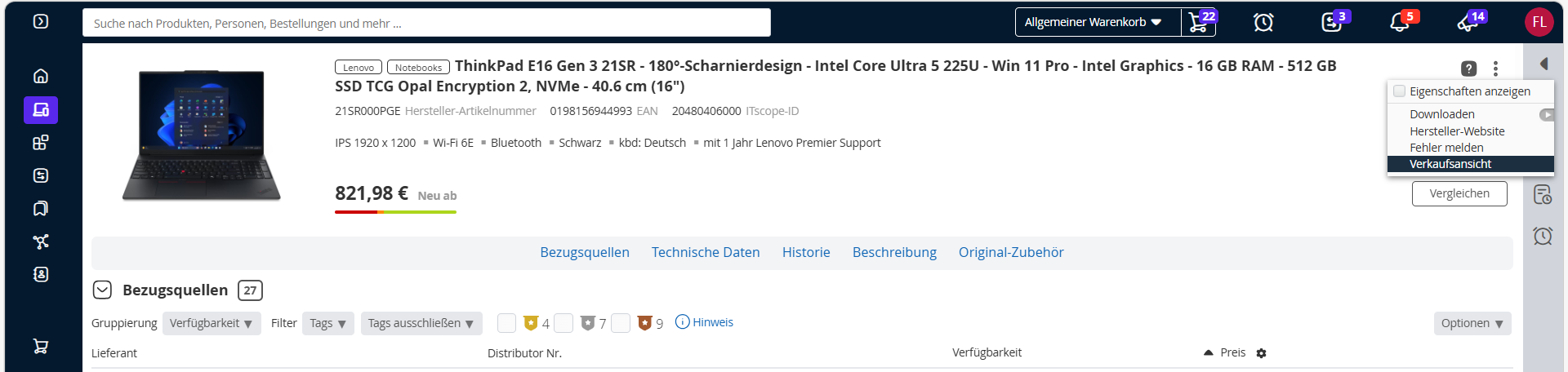Click the help question mark icon

coord(1468,69)
